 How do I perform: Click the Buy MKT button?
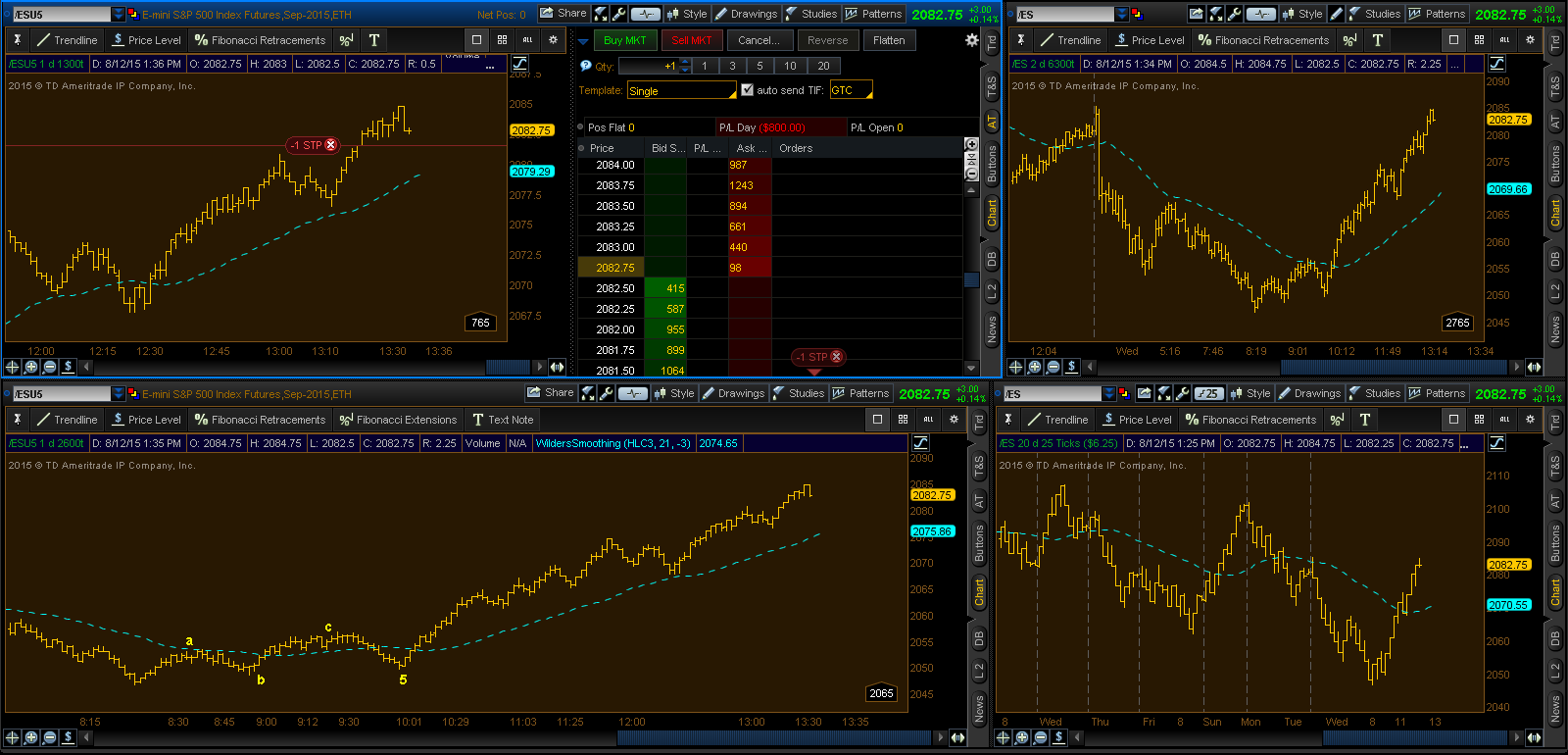[x=625, y=40]
